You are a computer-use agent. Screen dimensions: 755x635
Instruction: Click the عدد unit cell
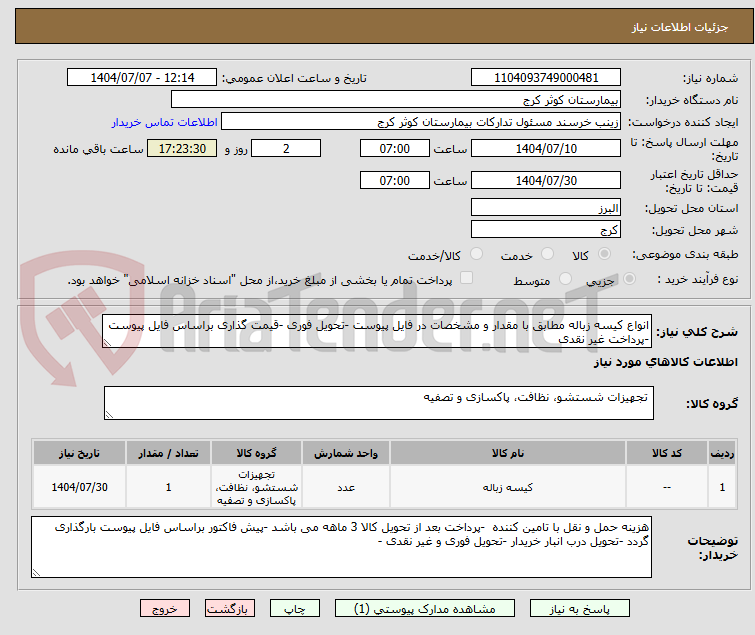tap(346, 487)
